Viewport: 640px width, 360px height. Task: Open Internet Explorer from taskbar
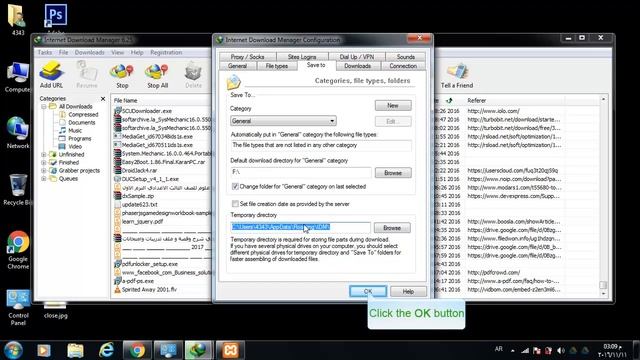pos(106,350)
